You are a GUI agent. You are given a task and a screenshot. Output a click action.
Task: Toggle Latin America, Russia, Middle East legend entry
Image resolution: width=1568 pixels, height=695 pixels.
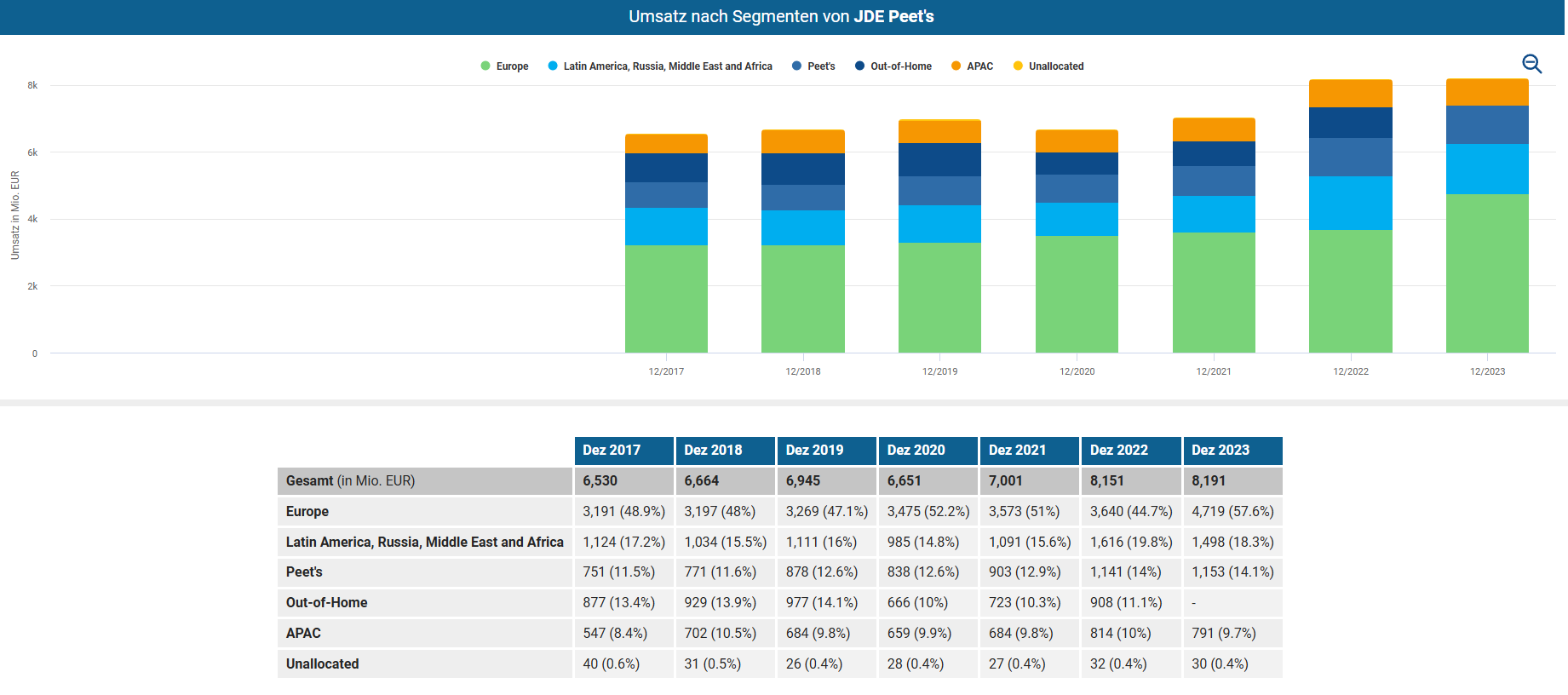660,66
